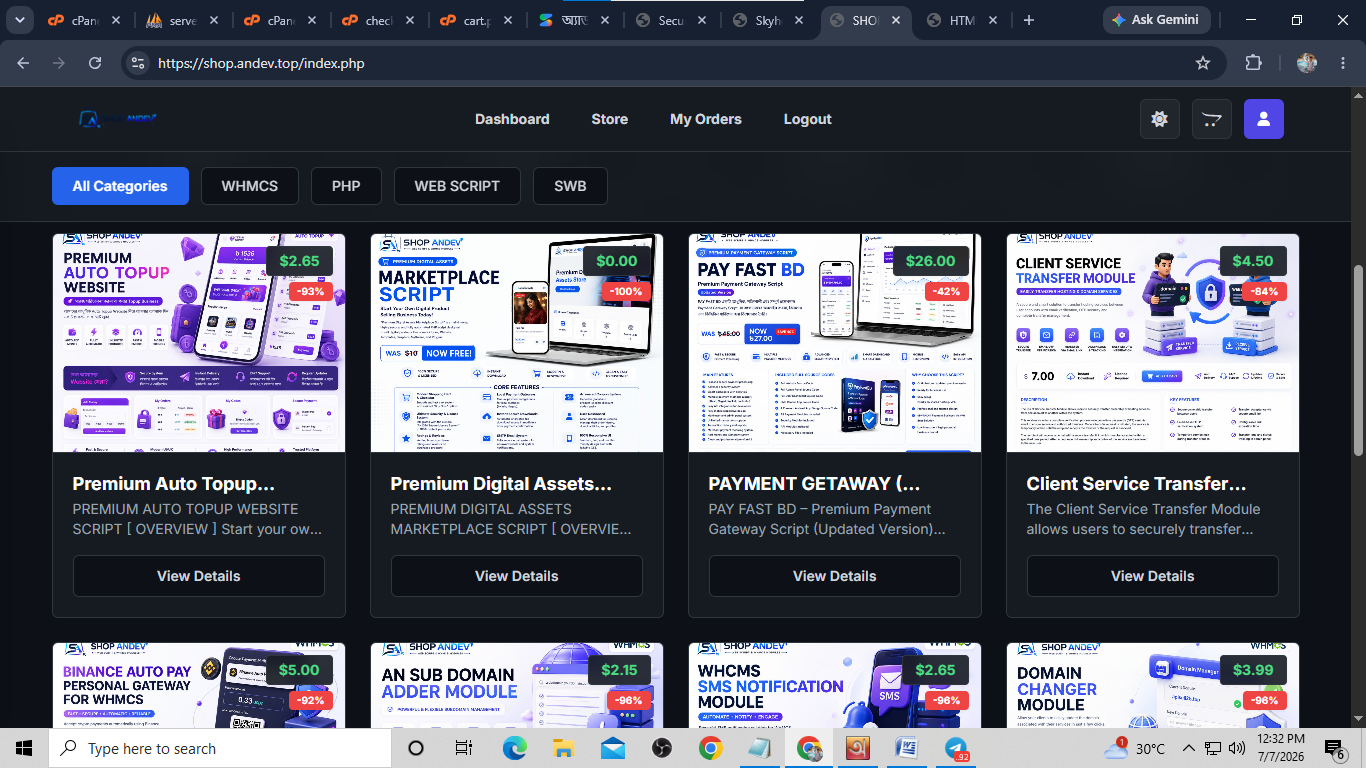Image resolution: width=1366 pixels, height=768 pixels.
Task: Switch to the 'Secu' browser tab
Action: (672, 20)
